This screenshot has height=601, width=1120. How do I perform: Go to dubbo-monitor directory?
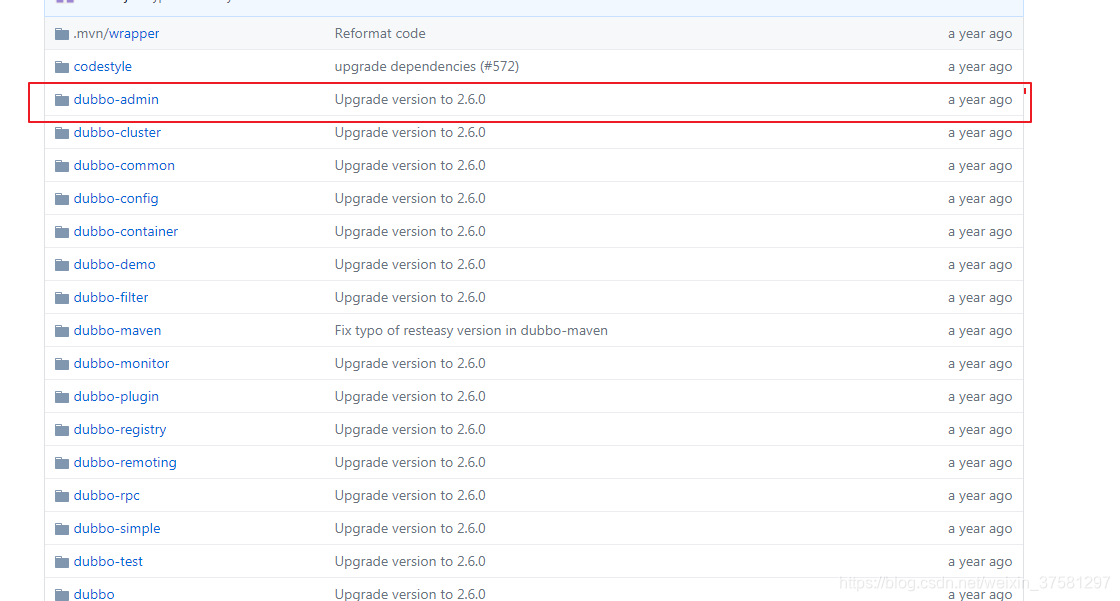point(121,363)
